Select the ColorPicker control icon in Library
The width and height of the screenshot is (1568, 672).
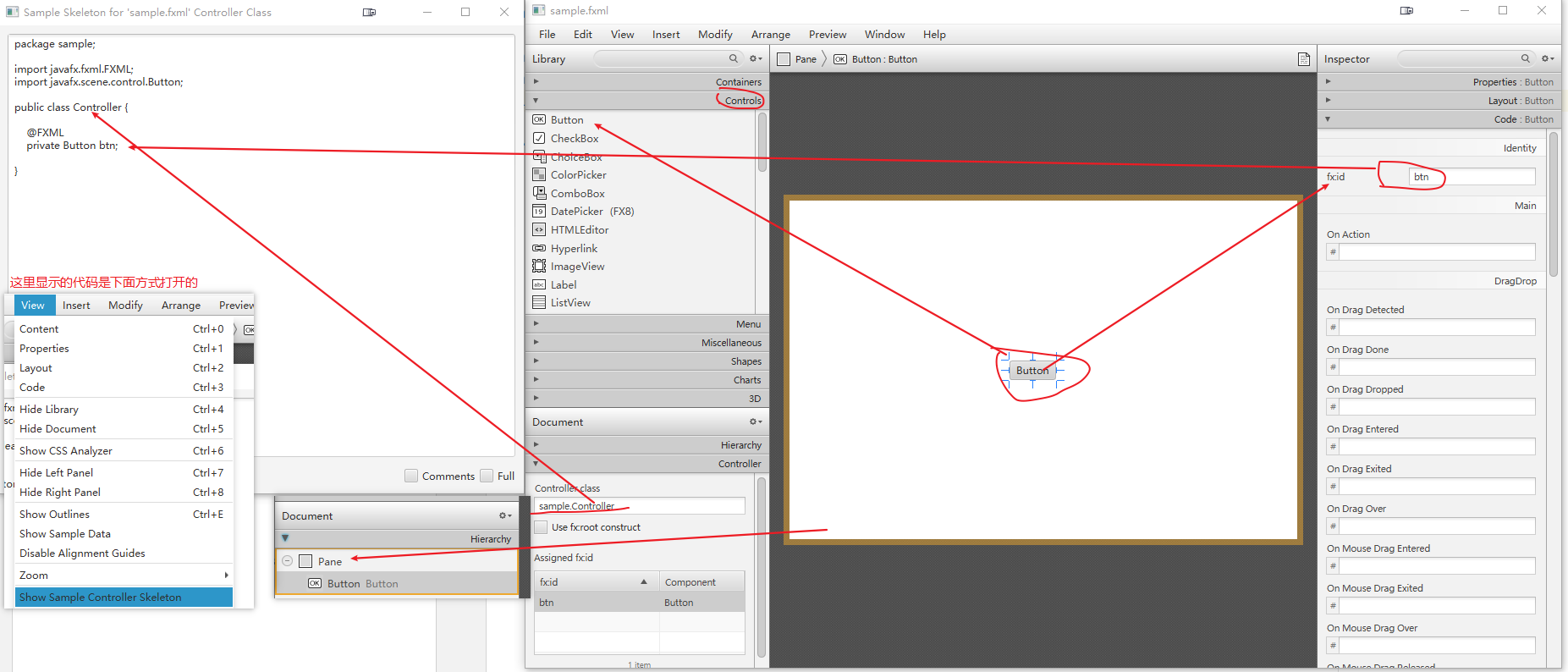tap(538, 174)
